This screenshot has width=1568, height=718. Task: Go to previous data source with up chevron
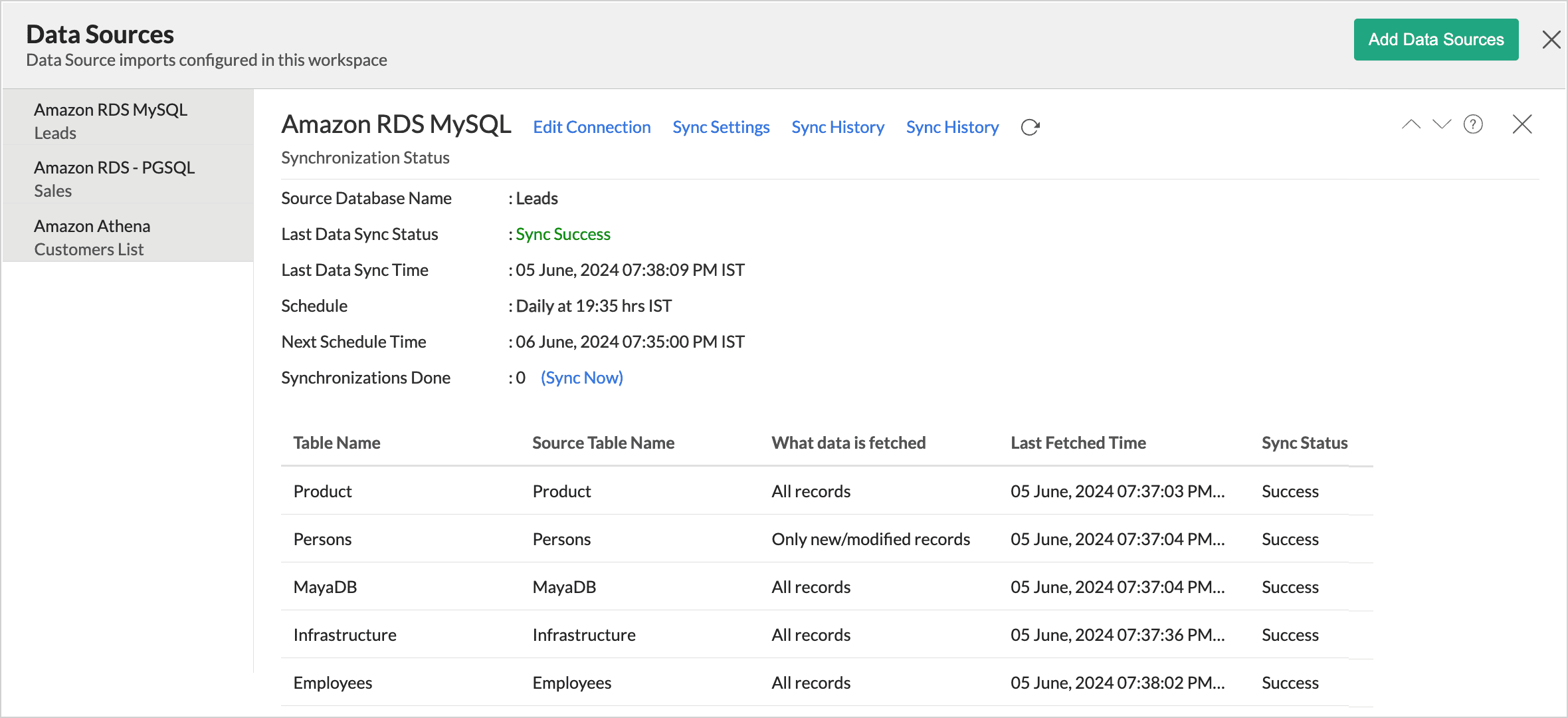point(1411,124)
